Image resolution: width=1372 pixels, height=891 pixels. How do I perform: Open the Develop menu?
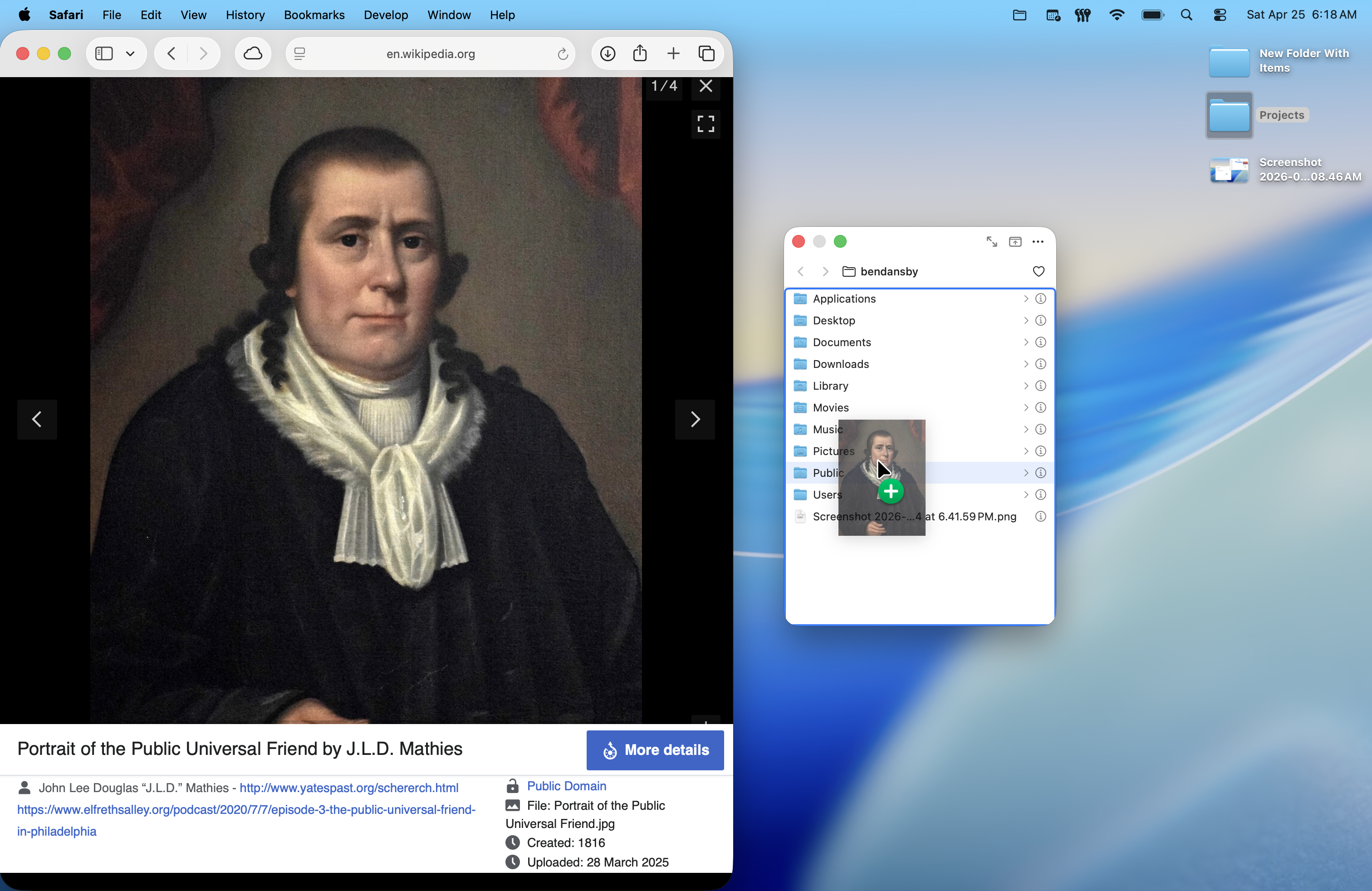coord(385,15)
